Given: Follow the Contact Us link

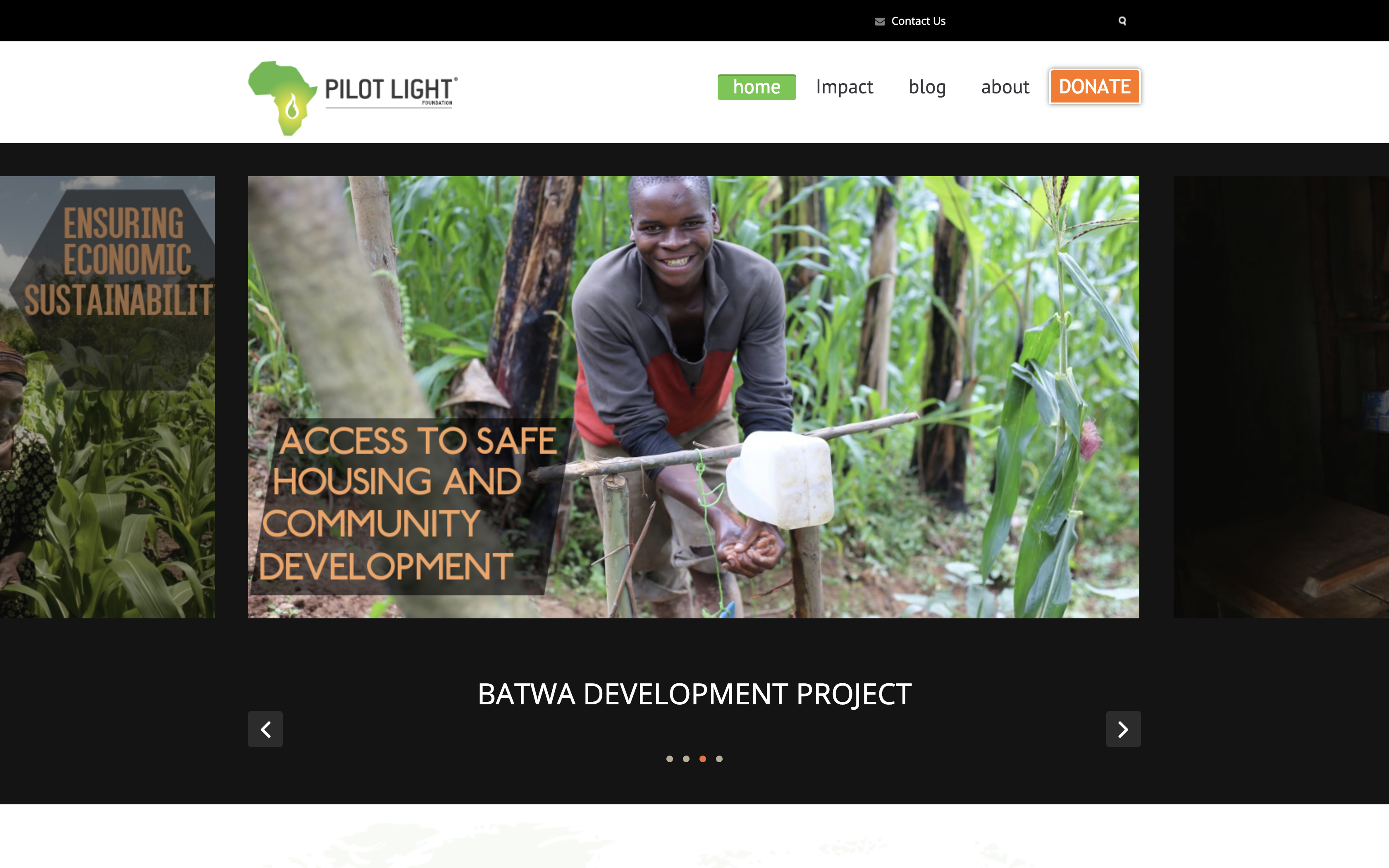Looking at the screenshot, I should (918, 21).
